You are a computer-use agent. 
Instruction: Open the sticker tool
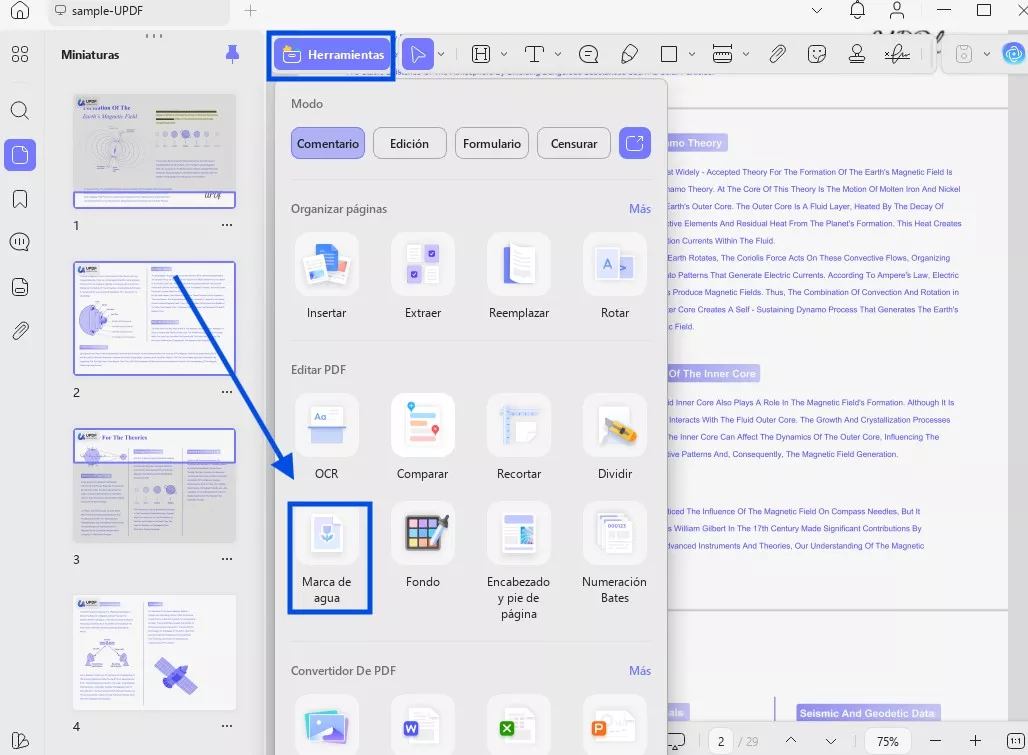tap(817, 54)
